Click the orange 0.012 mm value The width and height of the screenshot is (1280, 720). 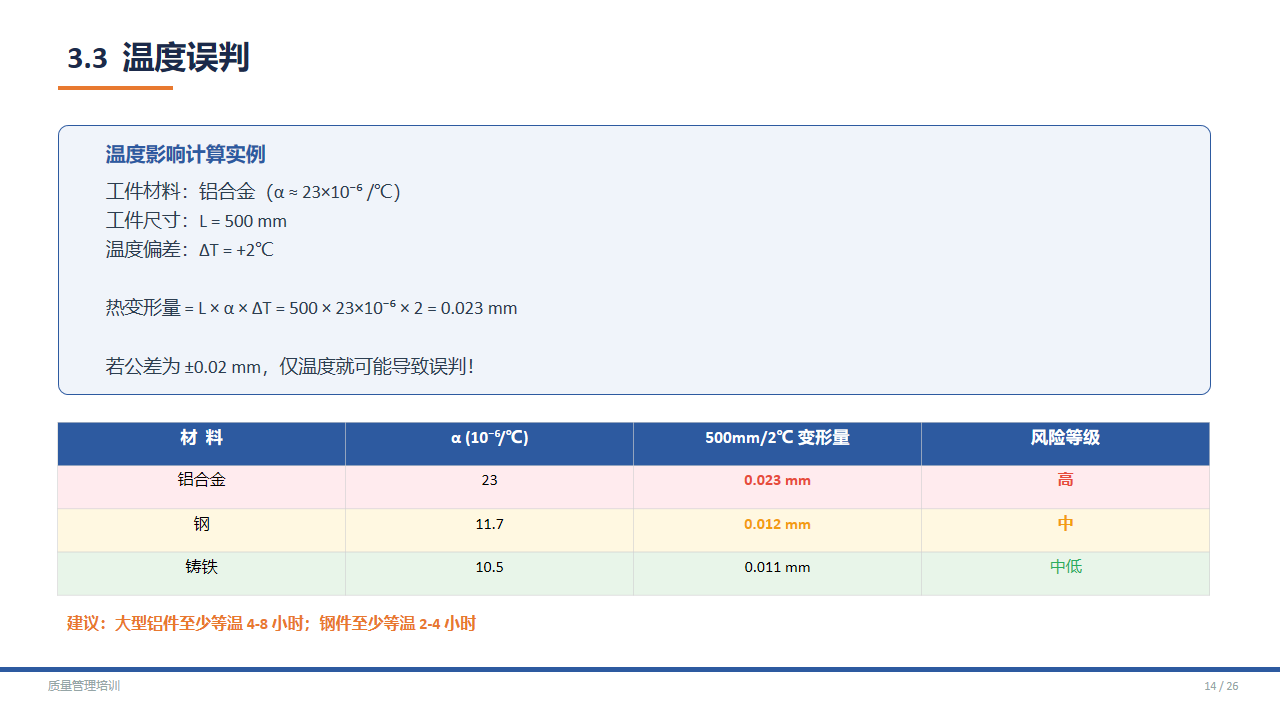coord(777,524)
